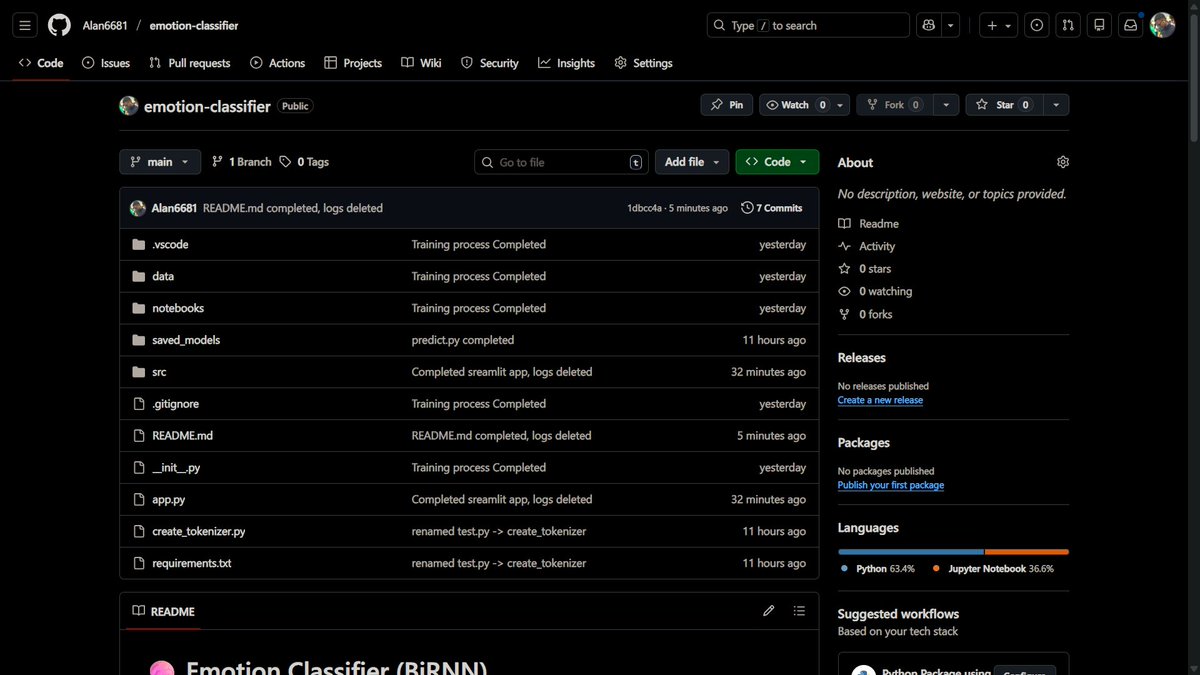View the 0 Tags page

pos(304,162)
